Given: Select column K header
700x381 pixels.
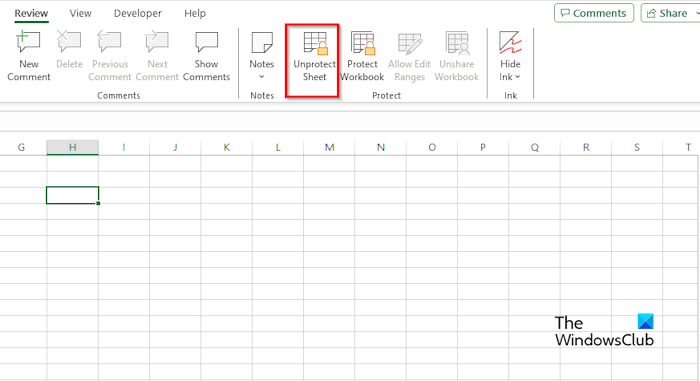Looking at the screenshot, I should [226, 147].
